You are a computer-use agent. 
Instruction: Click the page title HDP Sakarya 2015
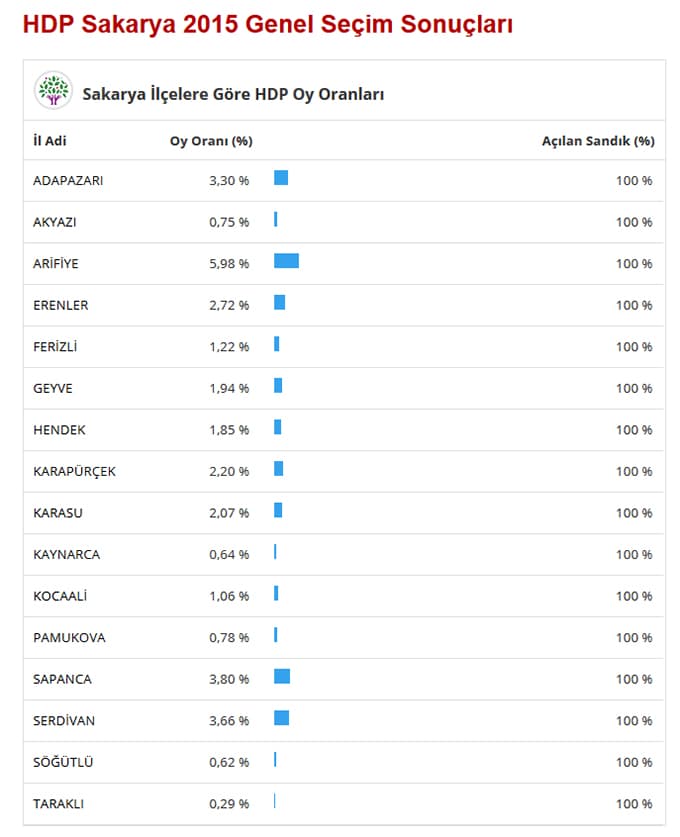[268, 24]
